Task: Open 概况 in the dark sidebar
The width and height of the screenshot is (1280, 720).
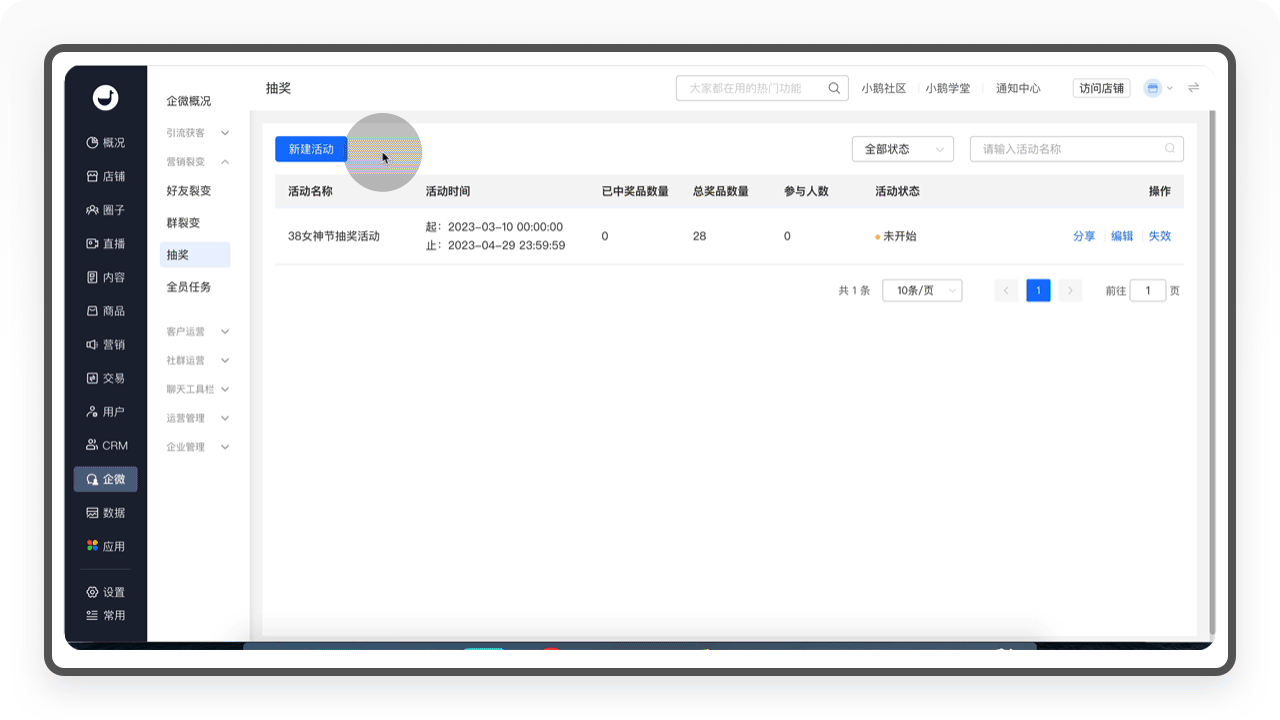Action: click(105, 143)
